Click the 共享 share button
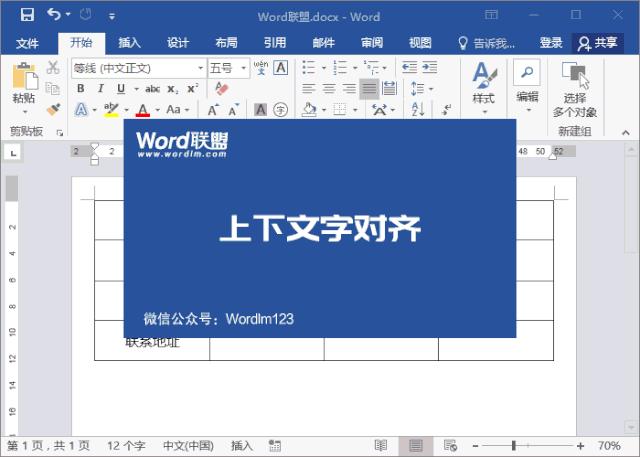The height and width of the screenshot is (457, 640). pos(598,43)
